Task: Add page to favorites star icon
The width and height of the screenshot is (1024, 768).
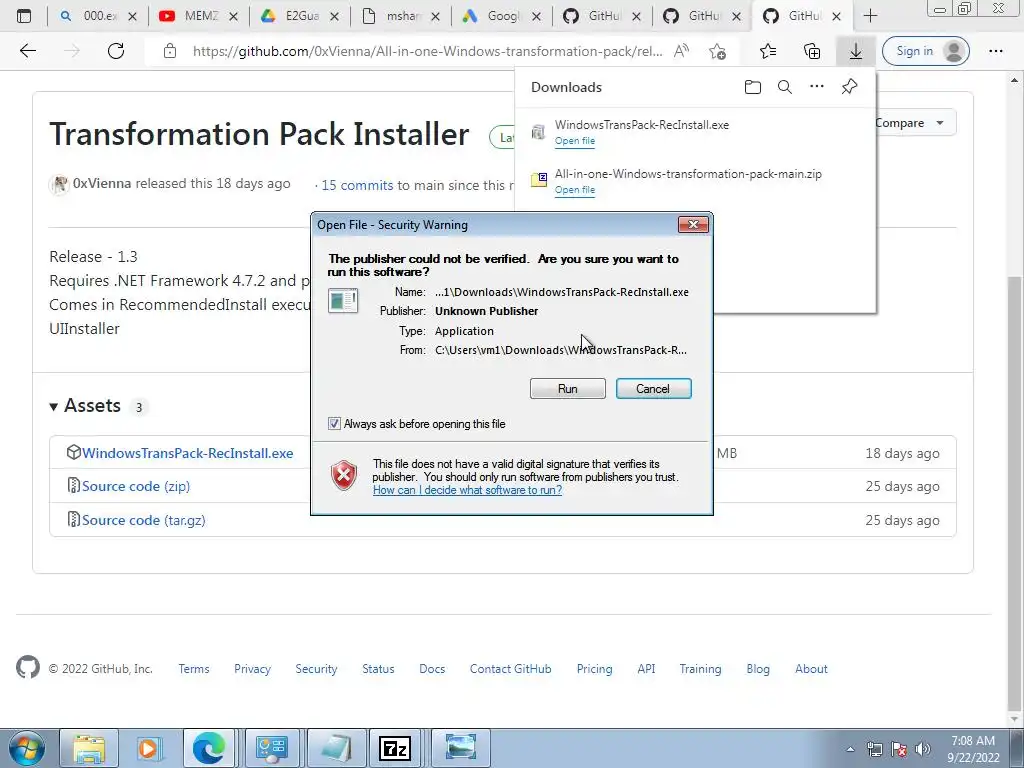Action: [717, 51]
